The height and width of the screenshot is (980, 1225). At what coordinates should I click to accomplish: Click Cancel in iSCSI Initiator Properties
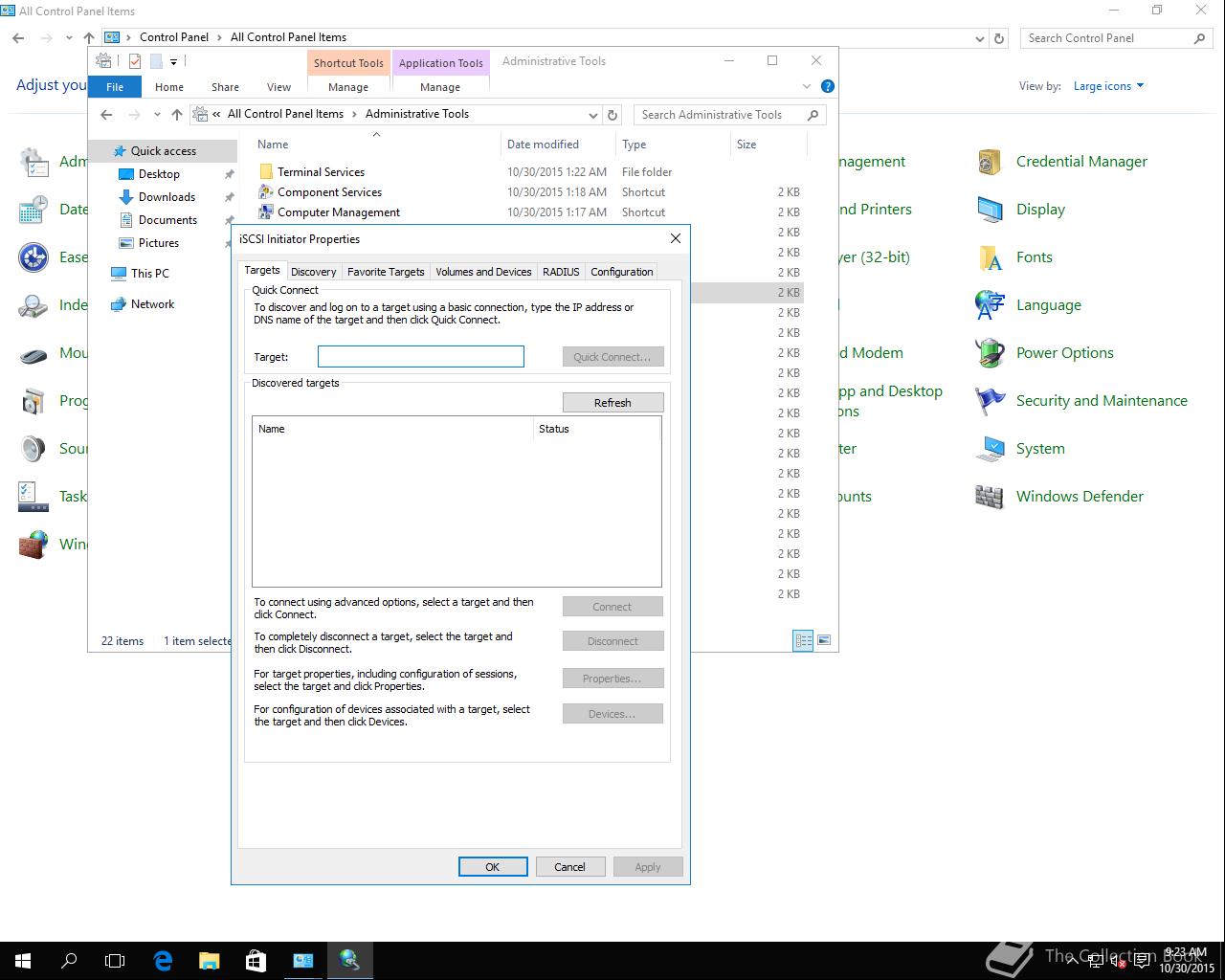[x=569, y=867]
